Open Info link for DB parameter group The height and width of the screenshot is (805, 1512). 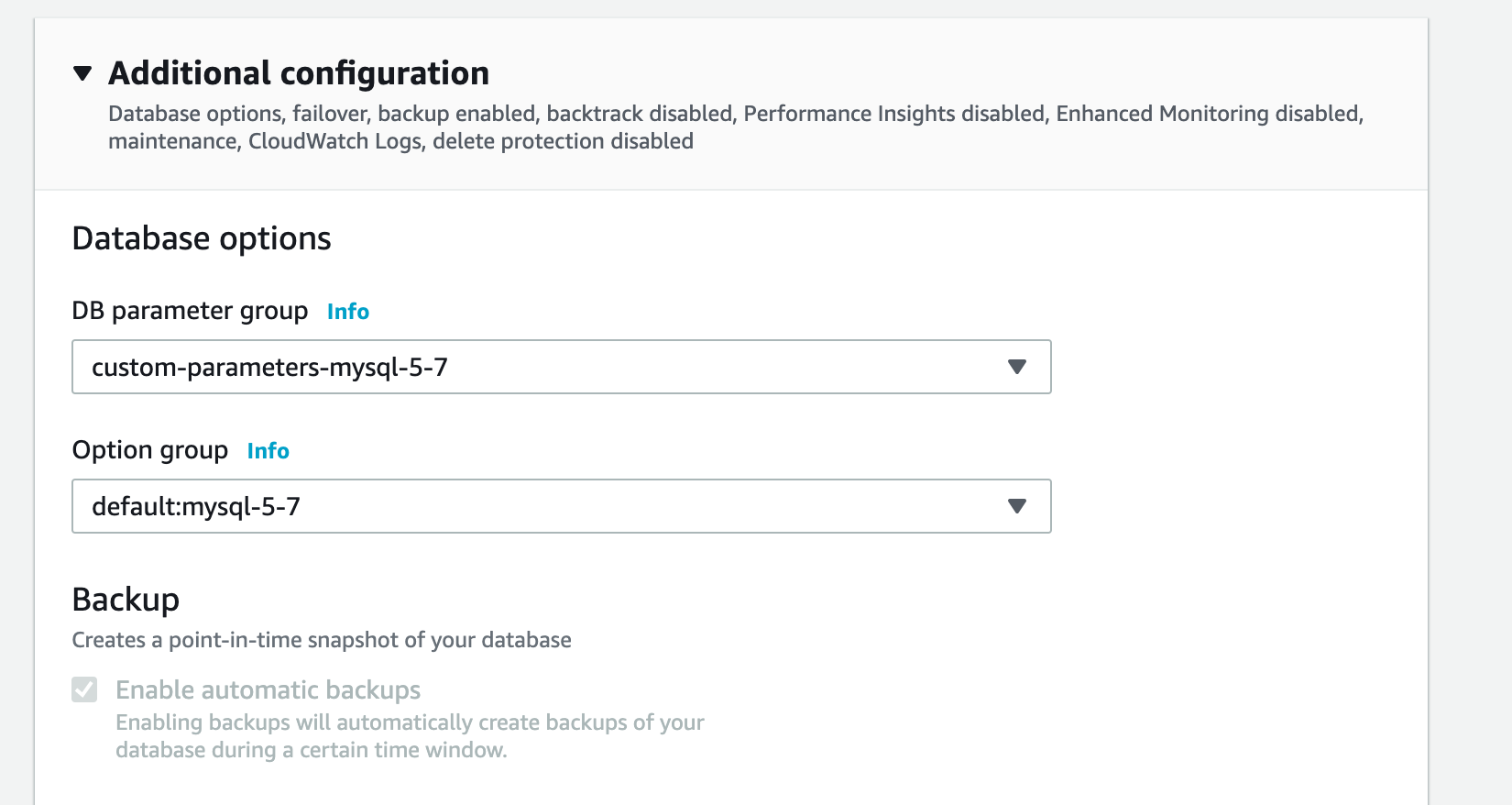coord(348,312)
